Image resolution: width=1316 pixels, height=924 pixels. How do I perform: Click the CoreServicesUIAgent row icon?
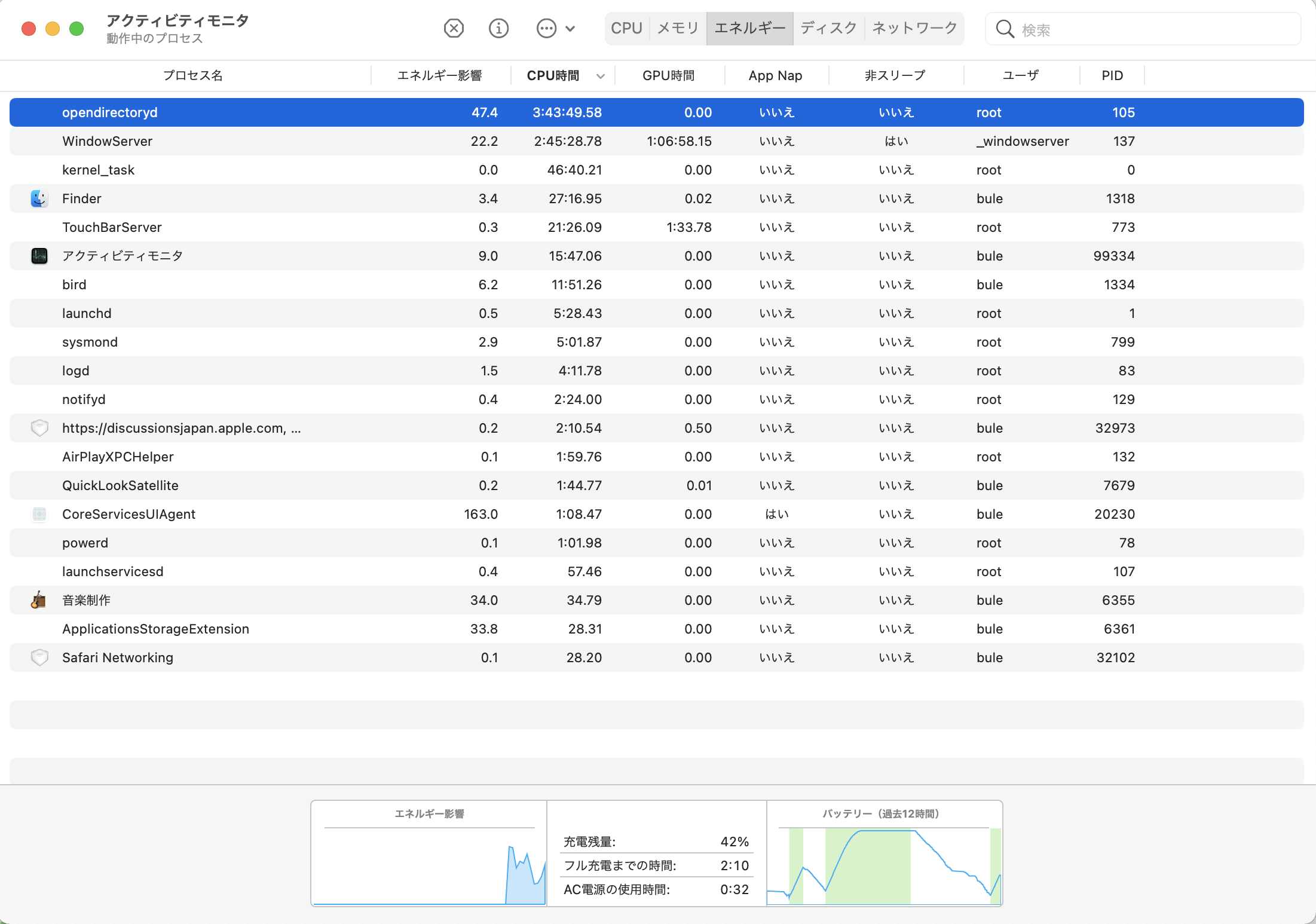pos(39,514)
